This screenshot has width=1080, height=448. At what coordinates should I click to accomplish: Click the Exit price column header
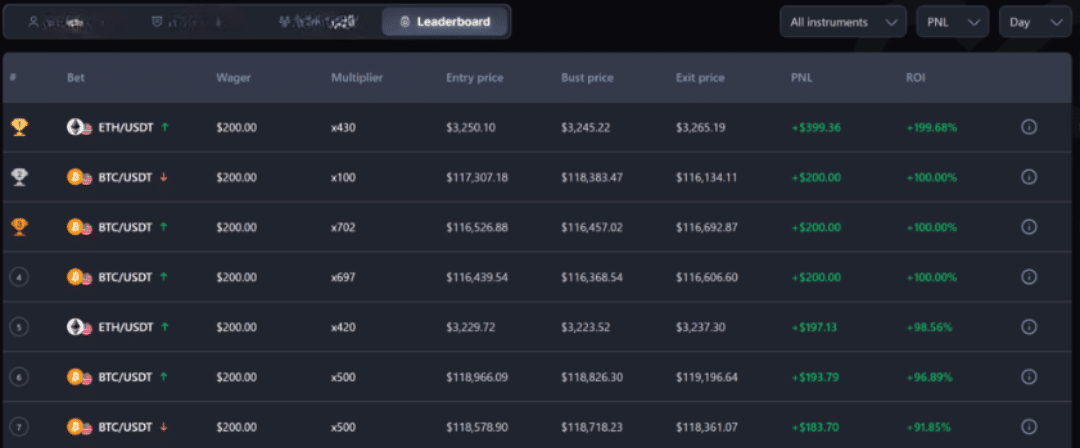[700, 78]
